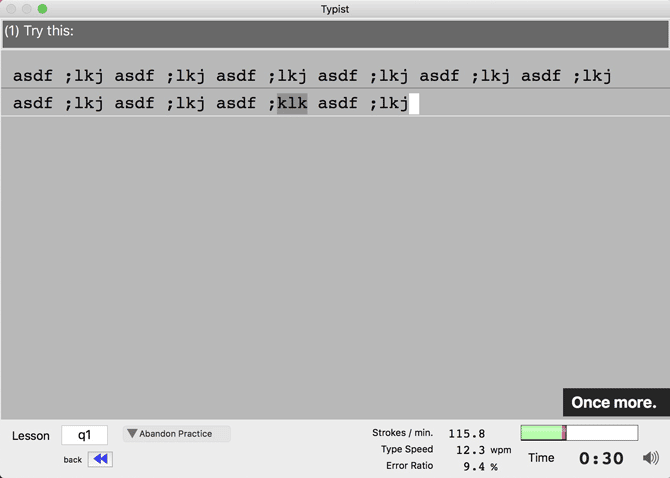Click the Error Ratio label
The height and width of the screenshot is (478, 670).
point(409,466)
